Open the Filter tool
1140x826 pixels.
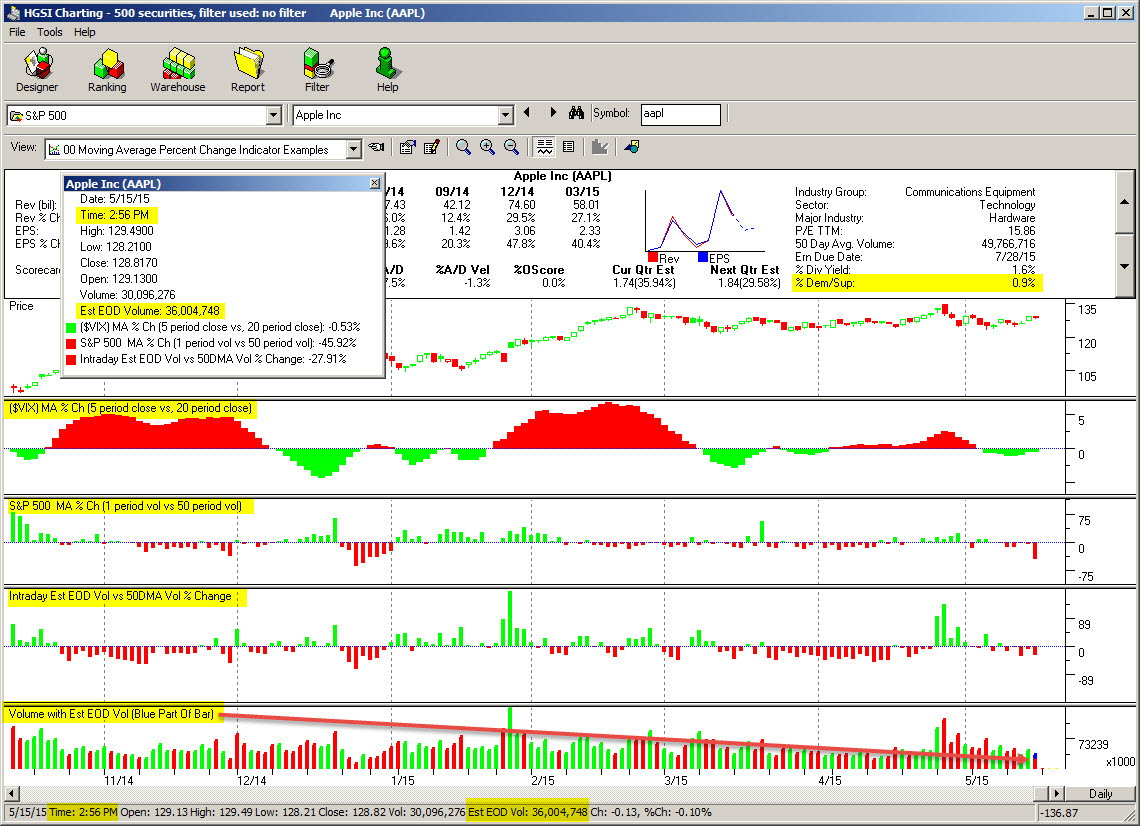pos(317,71)
